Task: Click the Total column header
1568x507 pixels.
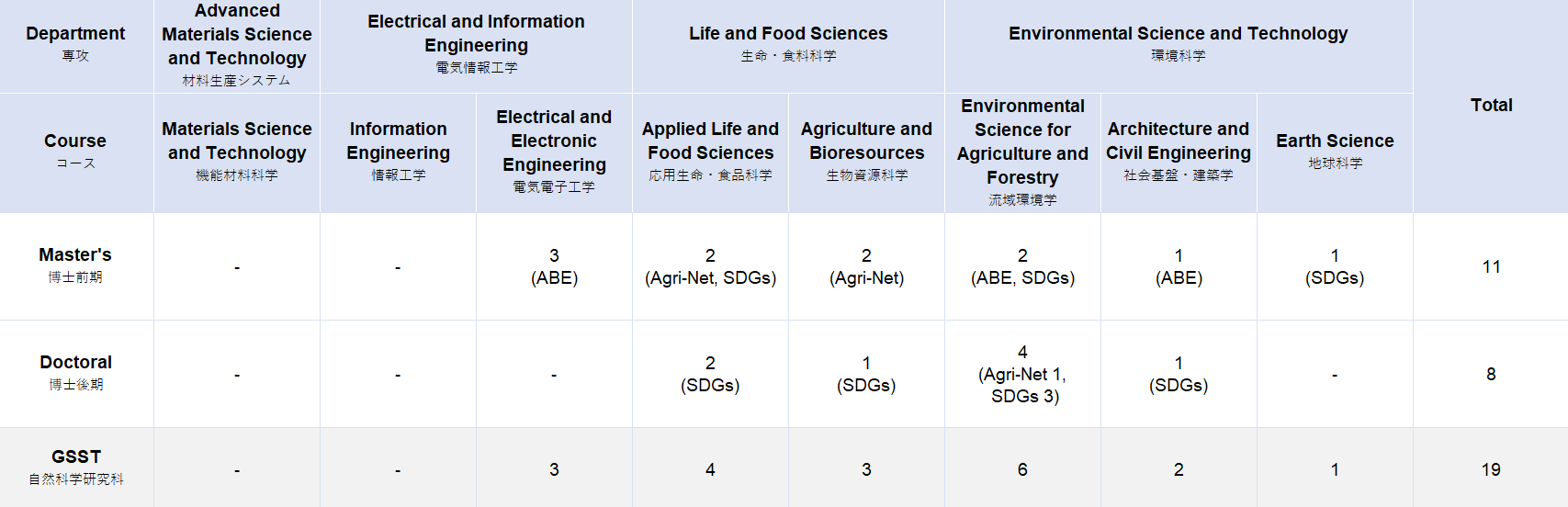Action: pos(1491,105)
